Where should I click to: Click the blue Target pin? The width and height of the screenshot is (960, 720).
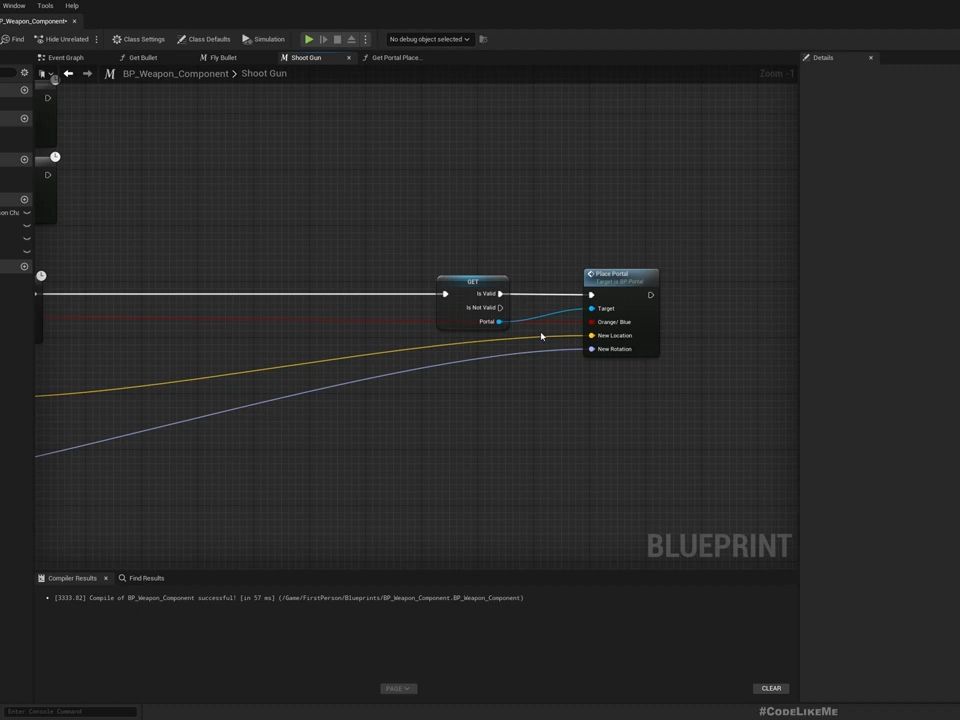pyautogui.click(x=591, y=309)
